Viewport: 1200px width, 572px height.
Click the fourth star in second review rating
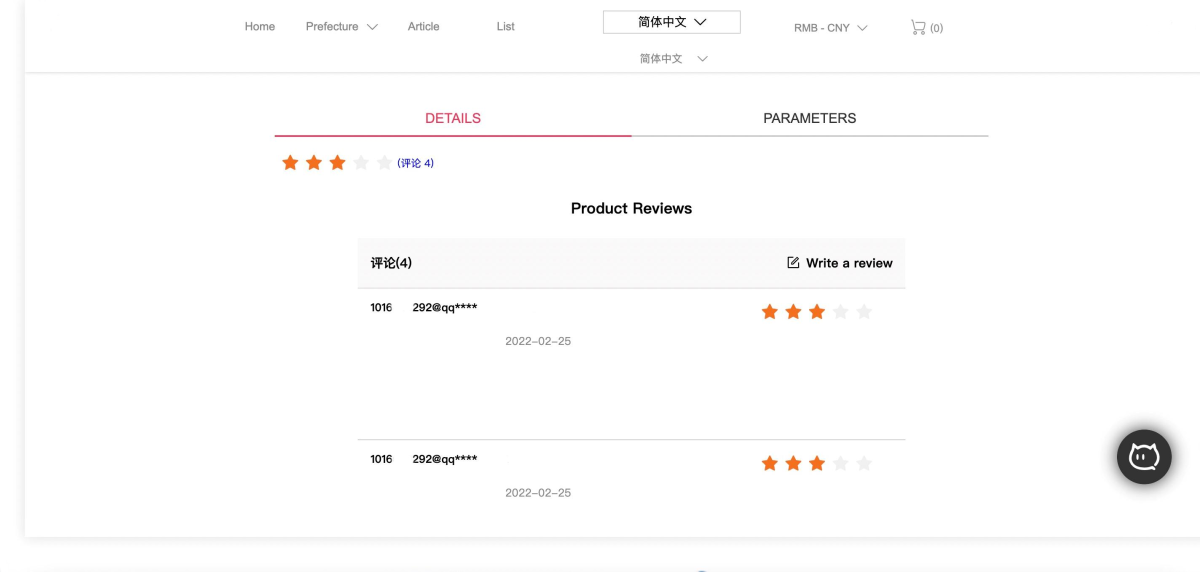coord(840,463)
